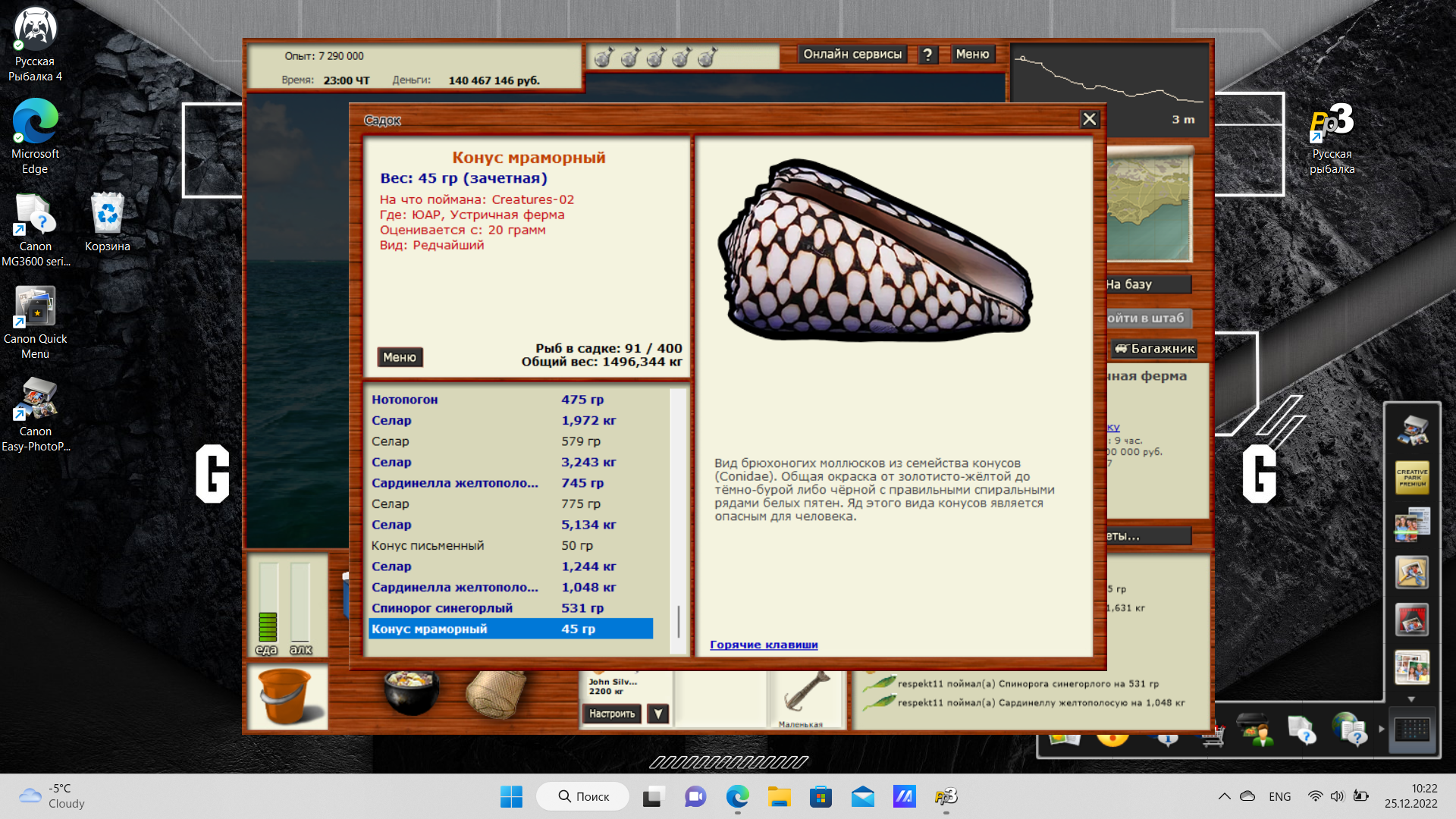This screenshot has height=819, width=1456.
Task: Open the orange bucket icon
Action: tap(287, 697)
